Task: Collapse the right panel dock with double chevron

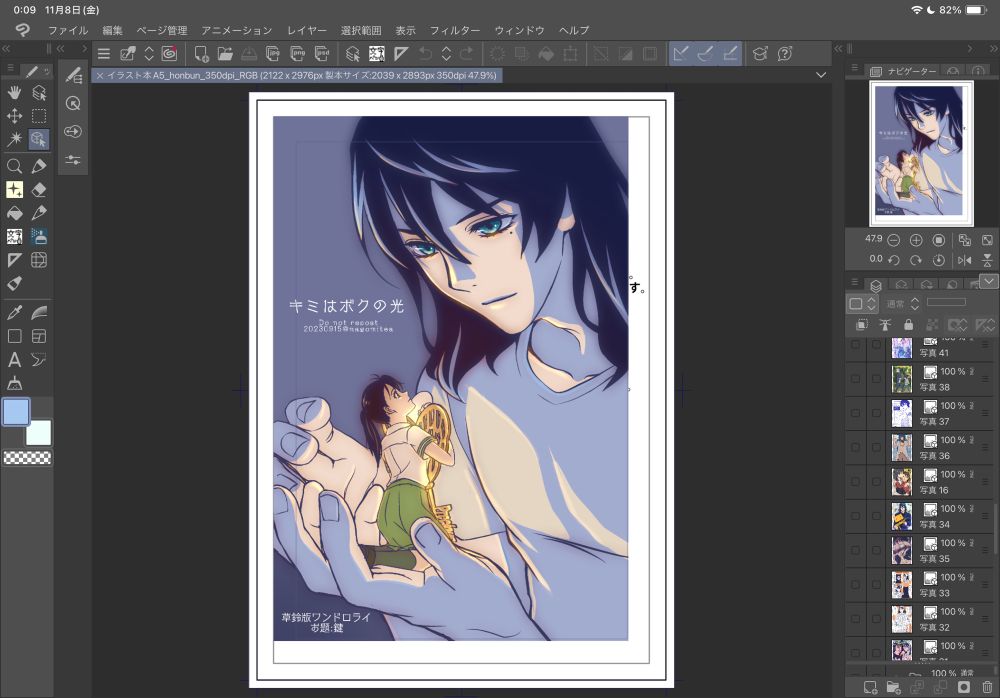Action: pyautogui.click(x=994, y=48)
